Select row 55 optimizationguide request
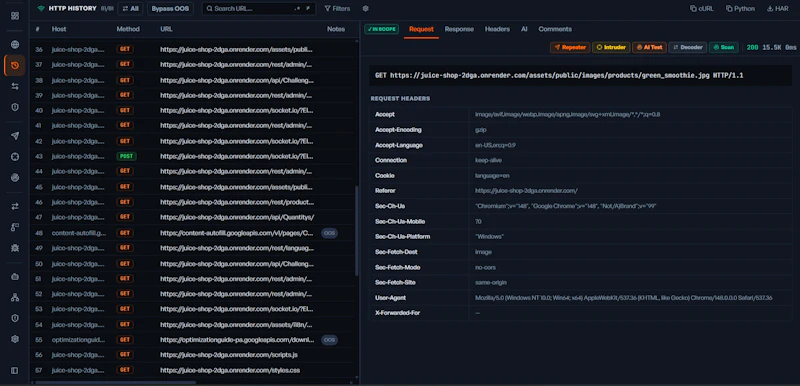 193,340
